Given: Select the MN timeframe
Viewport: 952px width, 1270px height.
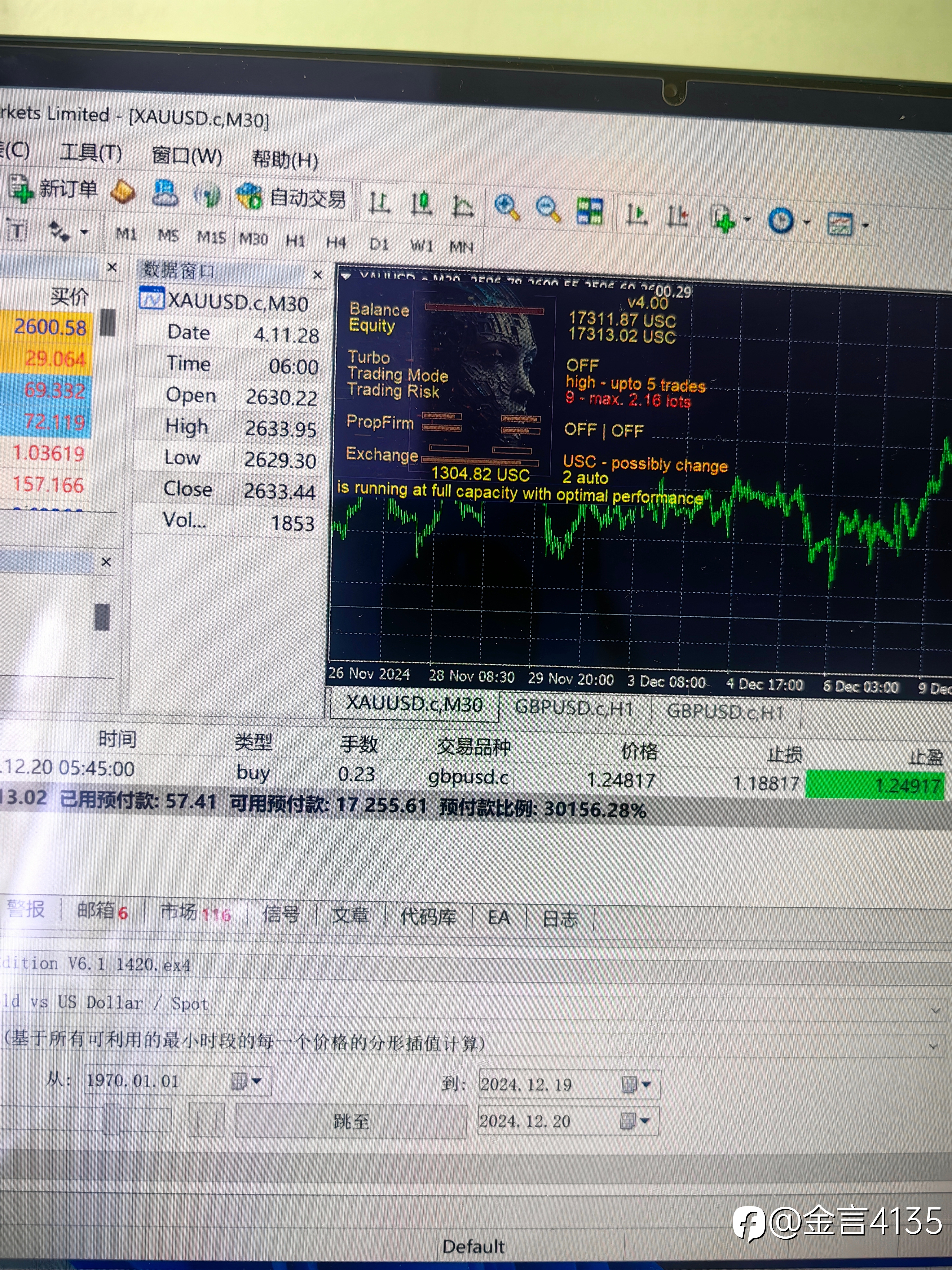Looking at the screenshot, I should pos(461,247).
